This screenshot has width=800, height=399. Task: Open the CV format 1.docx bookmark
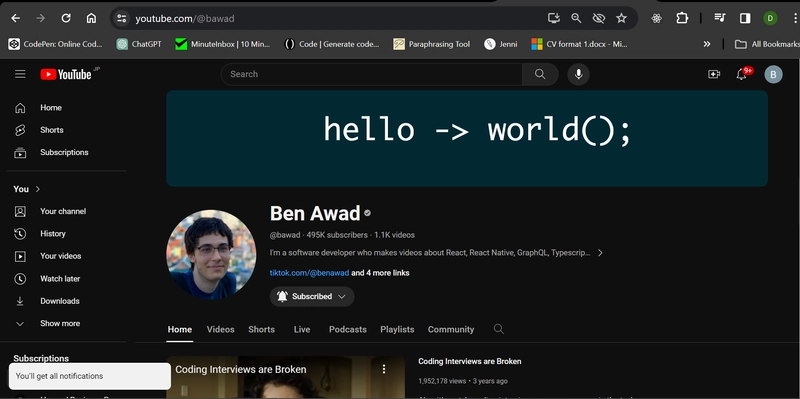(579, 44)
